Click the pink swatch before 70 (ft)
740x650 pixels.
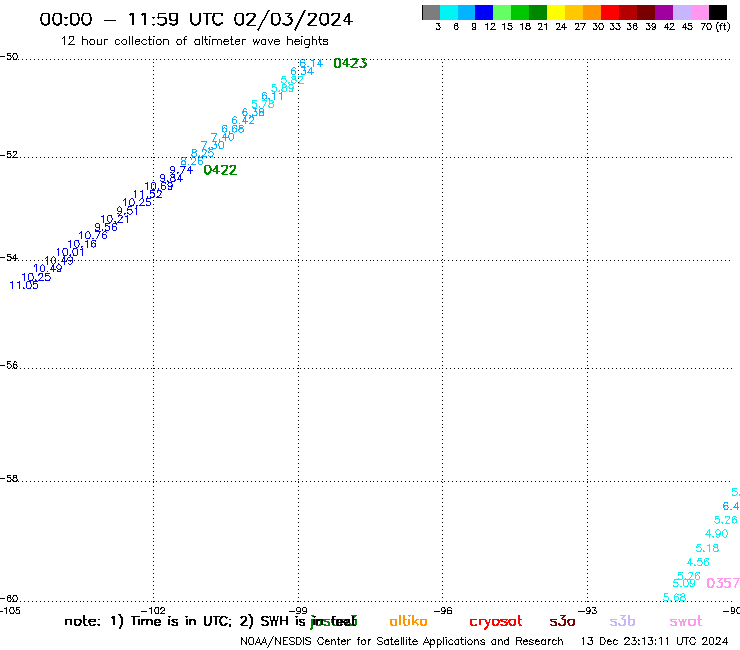click(x=699, y=12)
